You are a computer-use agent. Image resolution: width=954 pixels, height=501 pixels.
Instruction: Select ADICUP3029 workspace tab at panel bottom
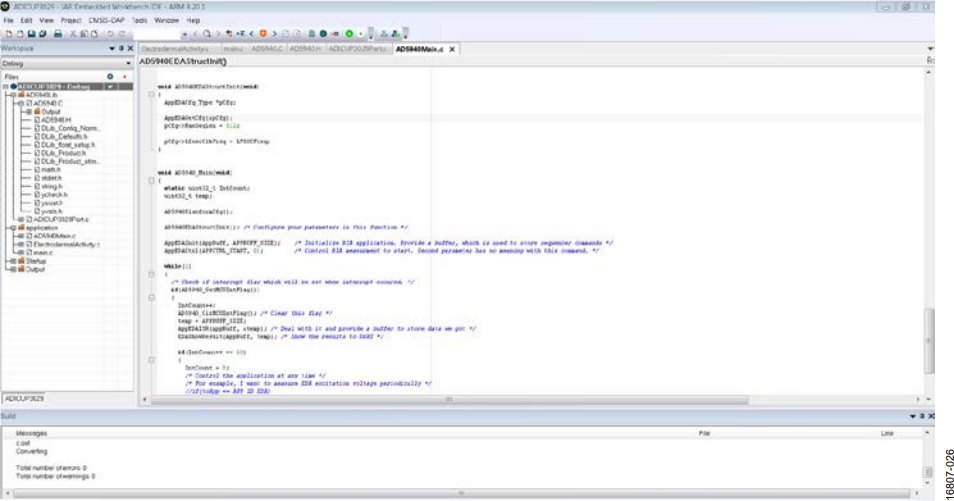pos(24,399)
